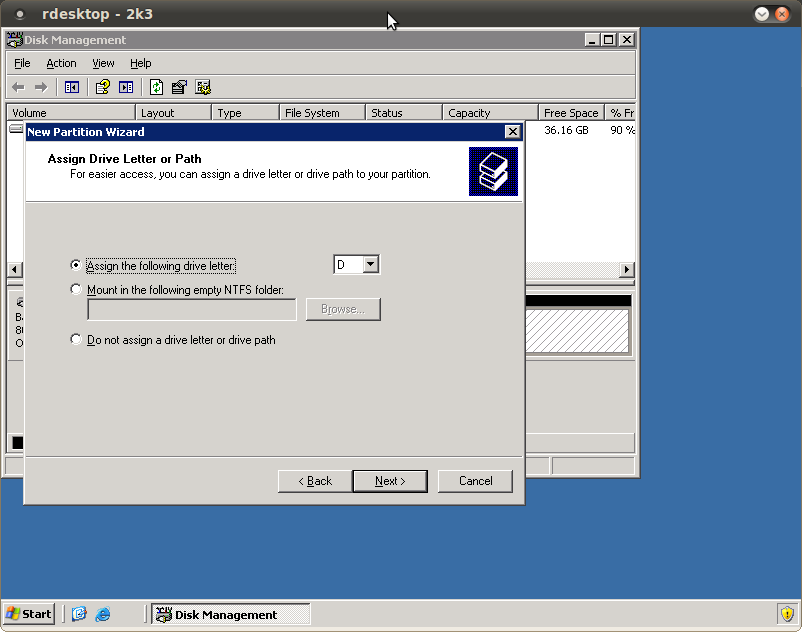This screenshot has width=802, height=632.
Task: Open the Action menu
Action: [61, 63]
